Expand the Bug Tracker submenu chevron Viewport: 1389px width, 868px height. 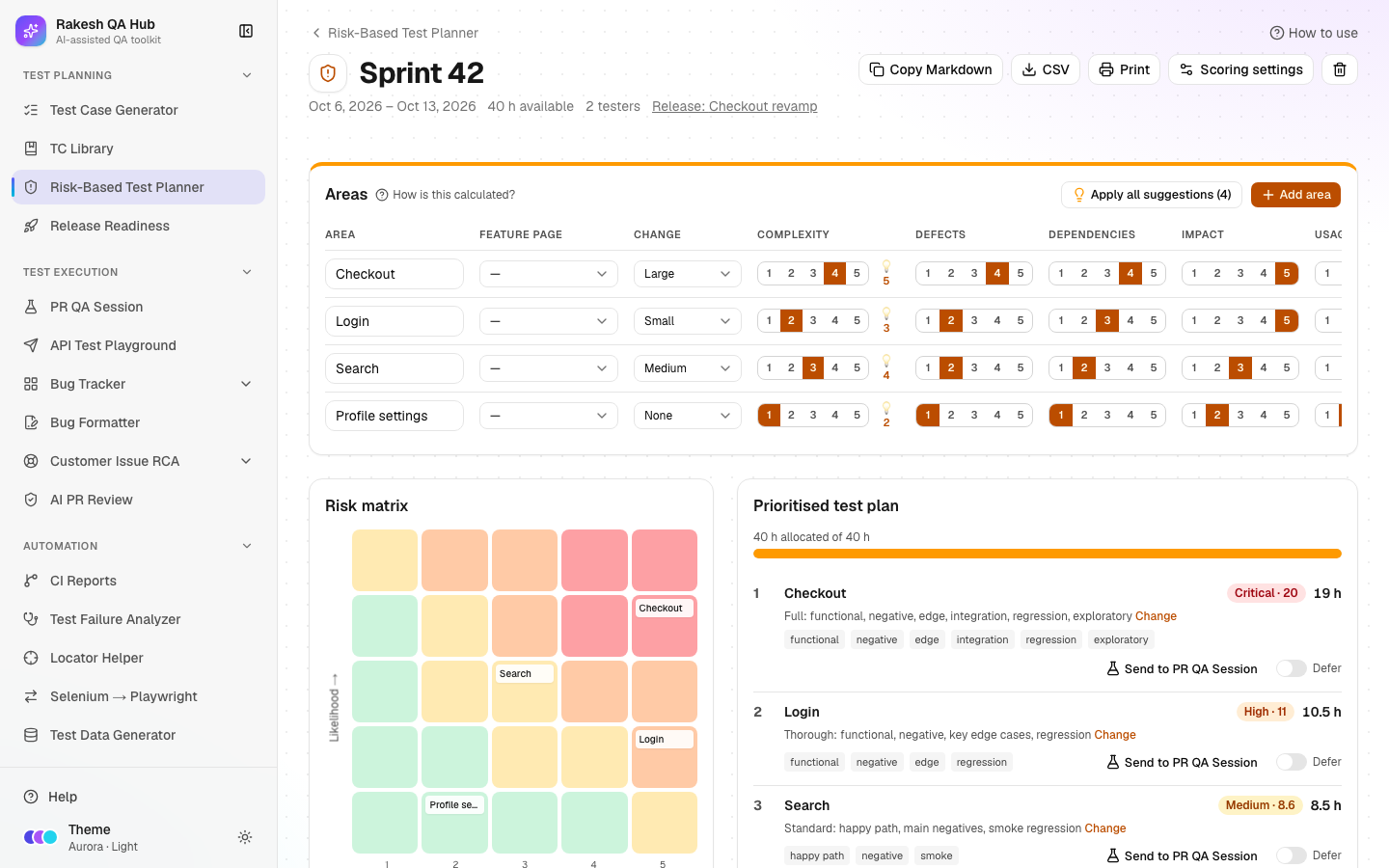tap(246, 384)
